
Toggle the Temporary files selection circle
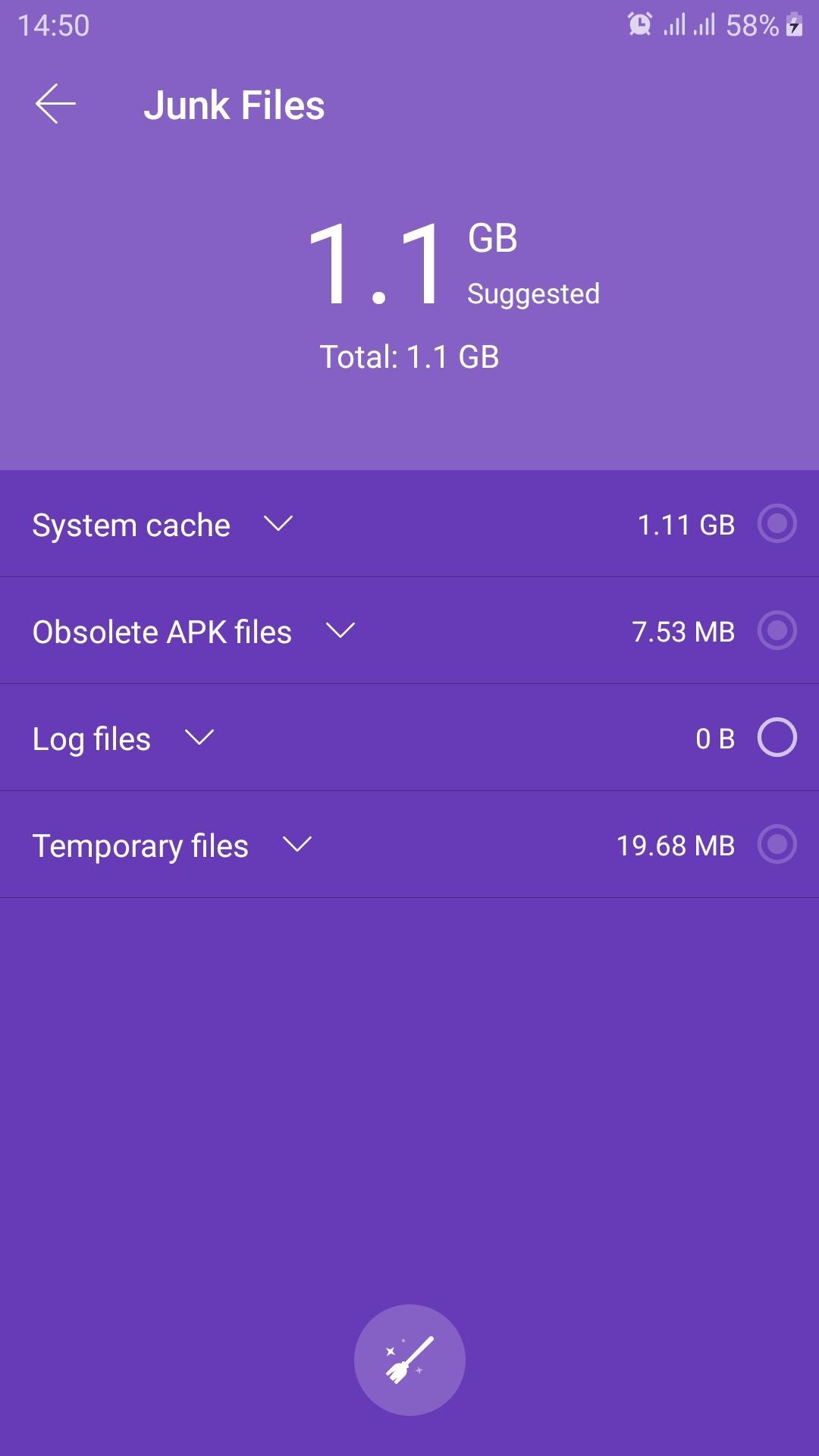[x=777, y=844]
